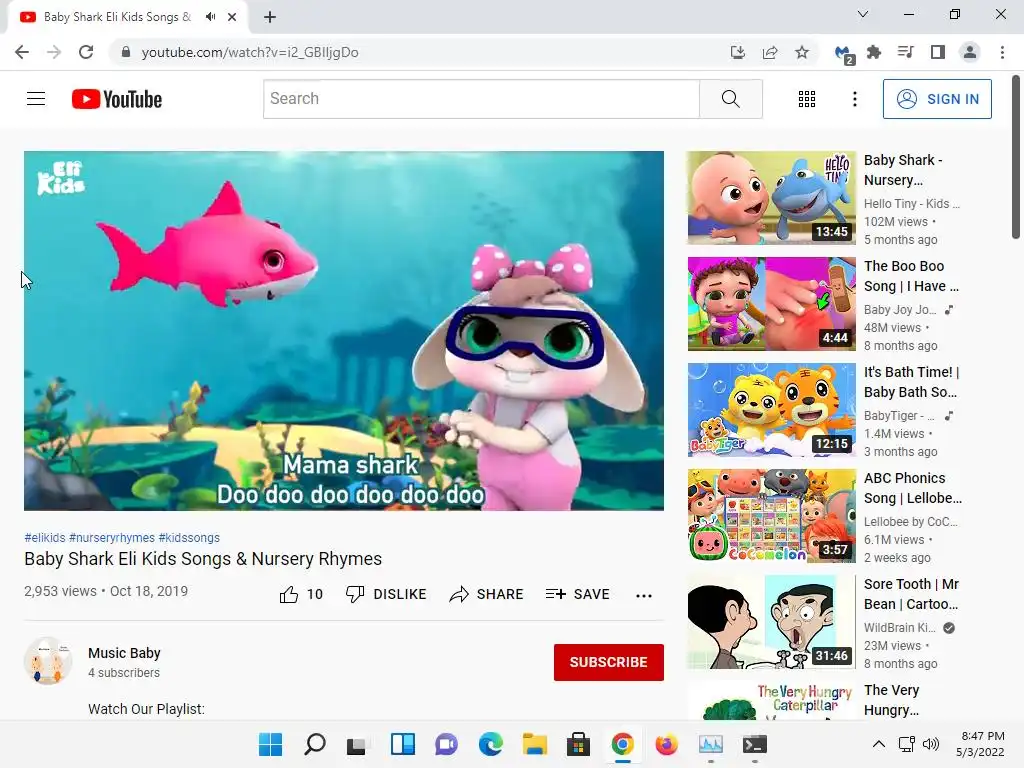This screenshot has height=768, width=1024.
Task: Open the SHARE dialog
Action: coord(487,594)
